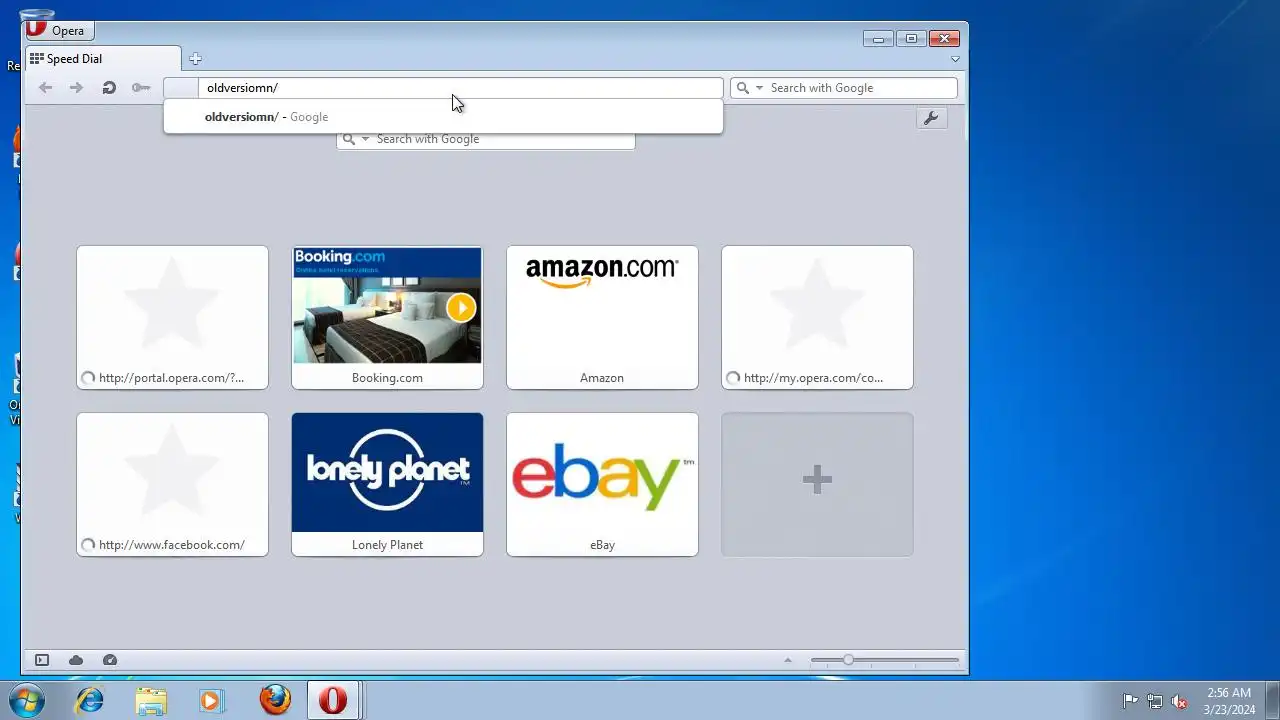
Task: Open the portal.opera.com speed dial tile
Action: point(172,317)
